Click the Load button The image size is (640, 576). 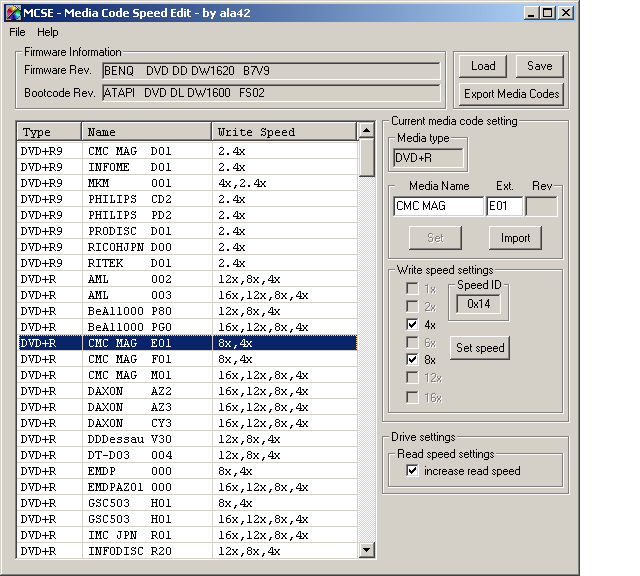483,66
